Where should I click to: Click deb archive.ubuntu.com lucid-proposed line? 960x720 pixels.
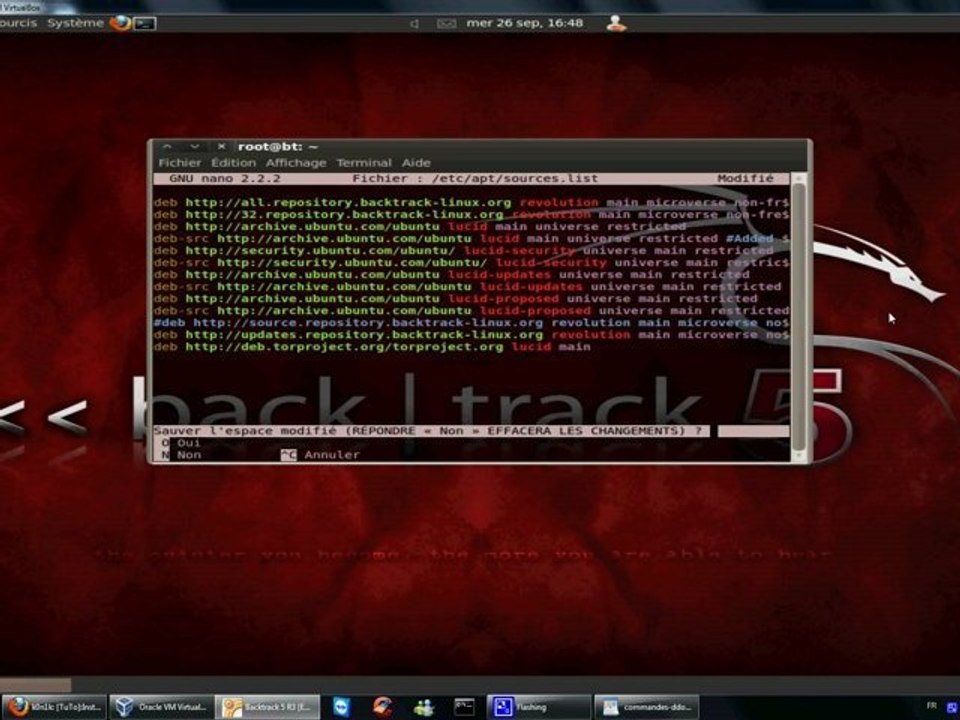(x=456, y=299)
